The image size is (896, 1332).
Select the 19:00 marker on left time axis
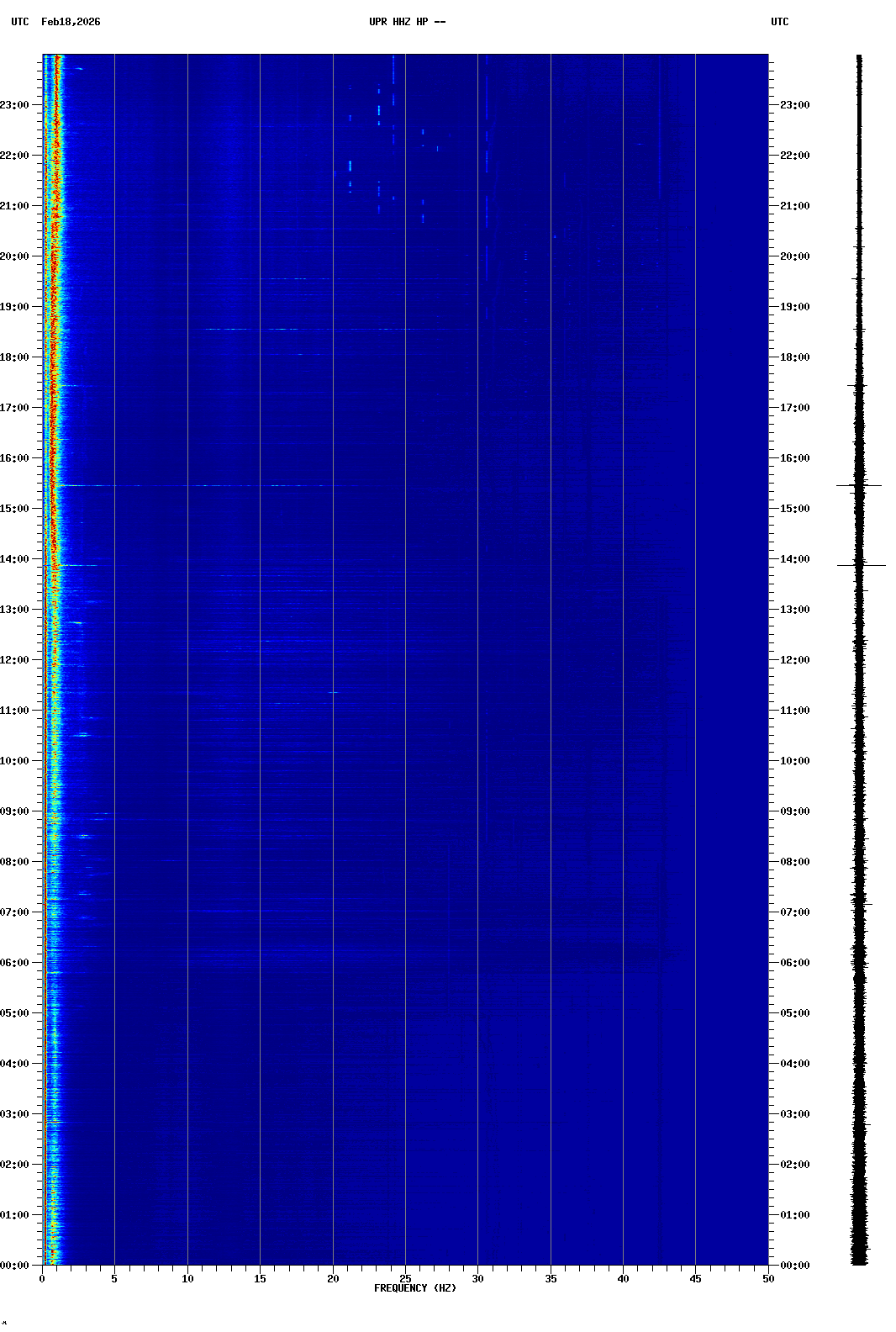click(x=15, y=307)
